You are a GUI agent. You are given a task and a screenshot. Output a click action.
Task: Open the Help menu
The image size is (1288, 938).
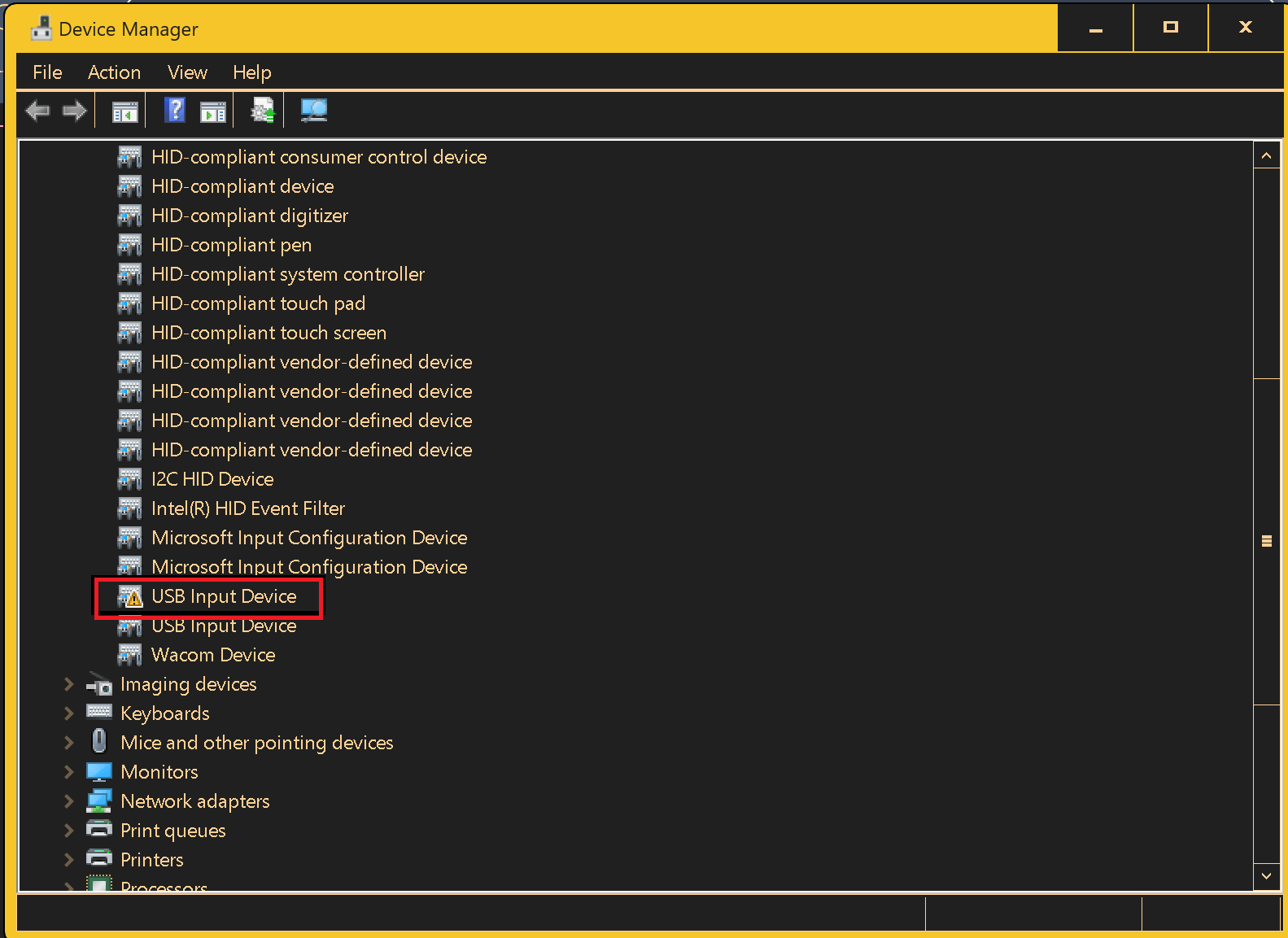252,72
